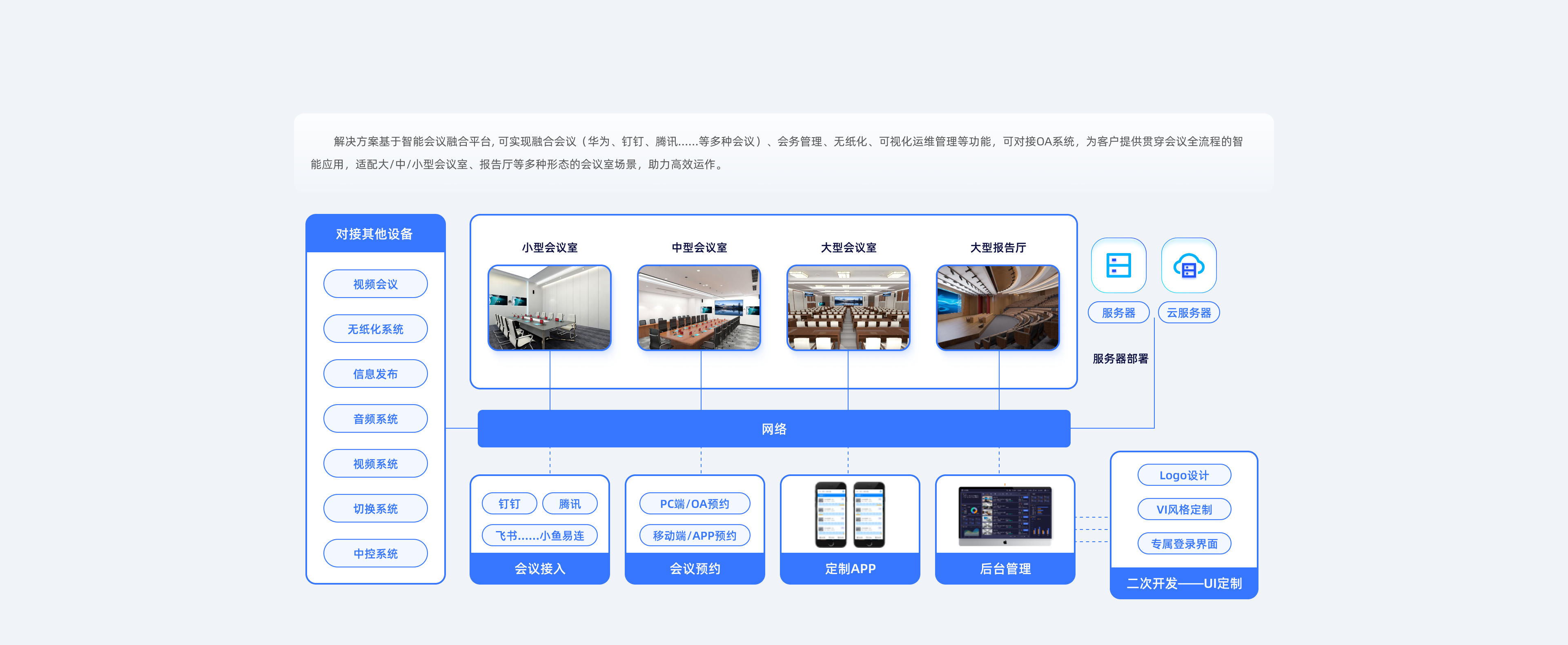Open the 大型会议室 room photo
Viewport: 1568px width, 645px height.
click(x=848, y=307)
